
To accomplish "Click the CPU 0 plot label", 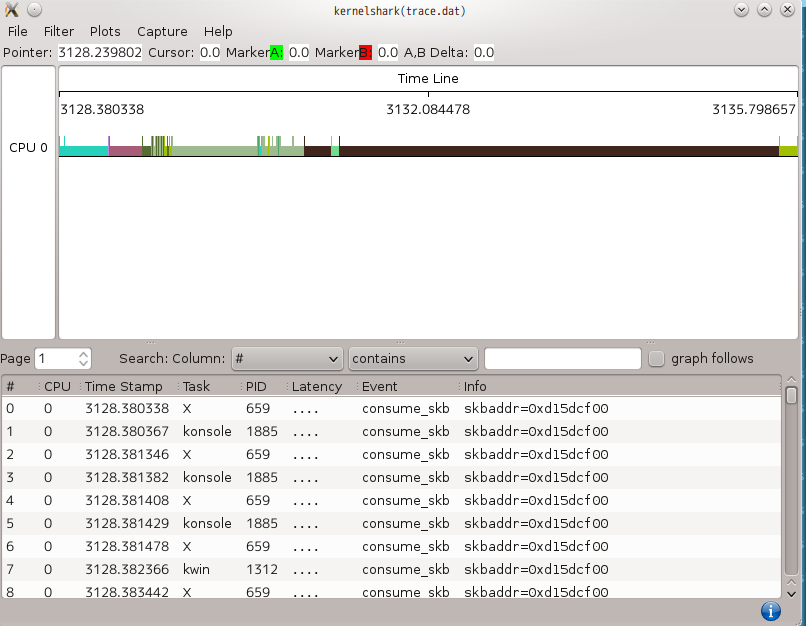I will [x=28, y=148].
